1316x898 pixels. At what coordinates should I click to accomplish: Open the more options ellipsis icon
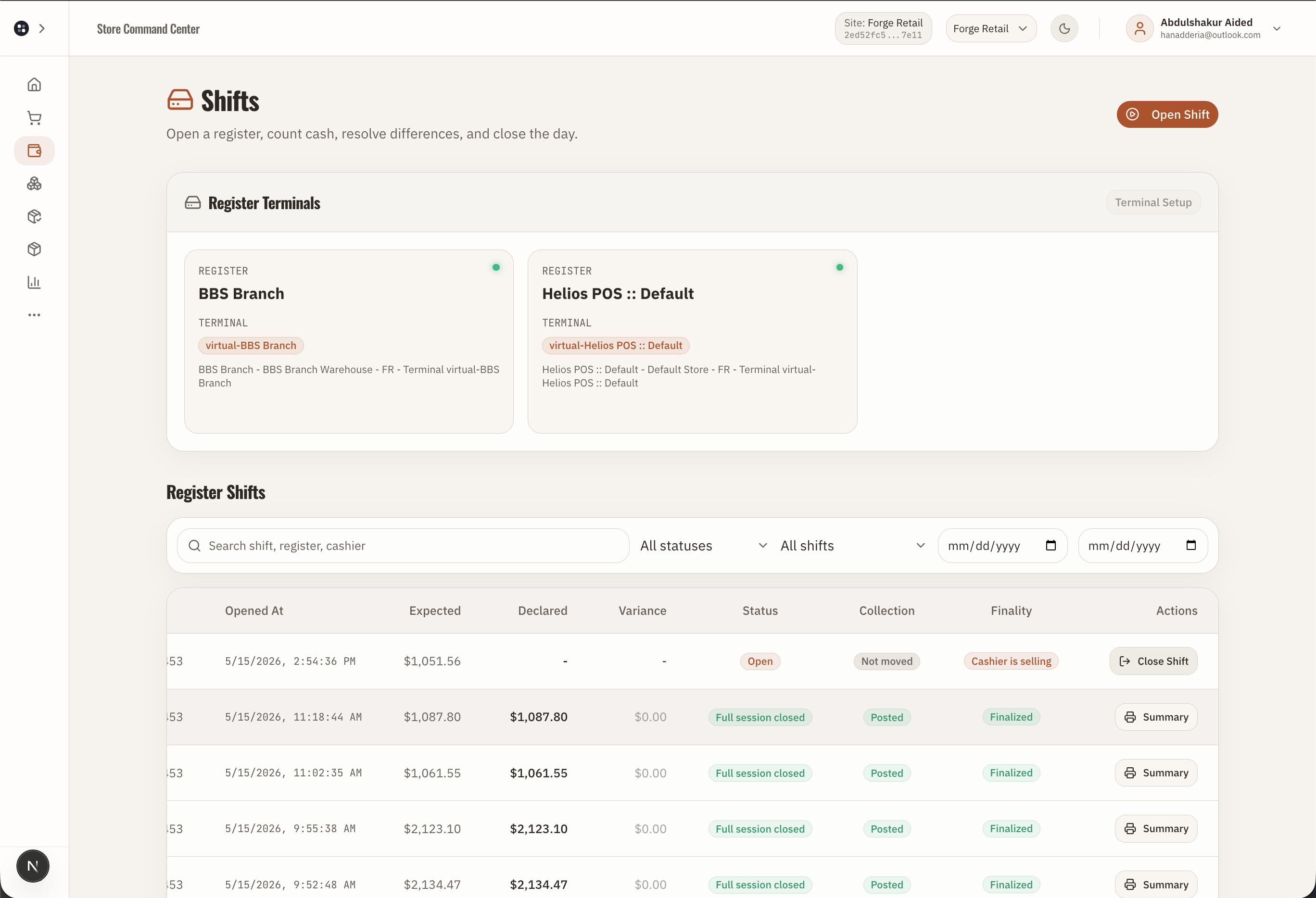[x=34, y=314]
